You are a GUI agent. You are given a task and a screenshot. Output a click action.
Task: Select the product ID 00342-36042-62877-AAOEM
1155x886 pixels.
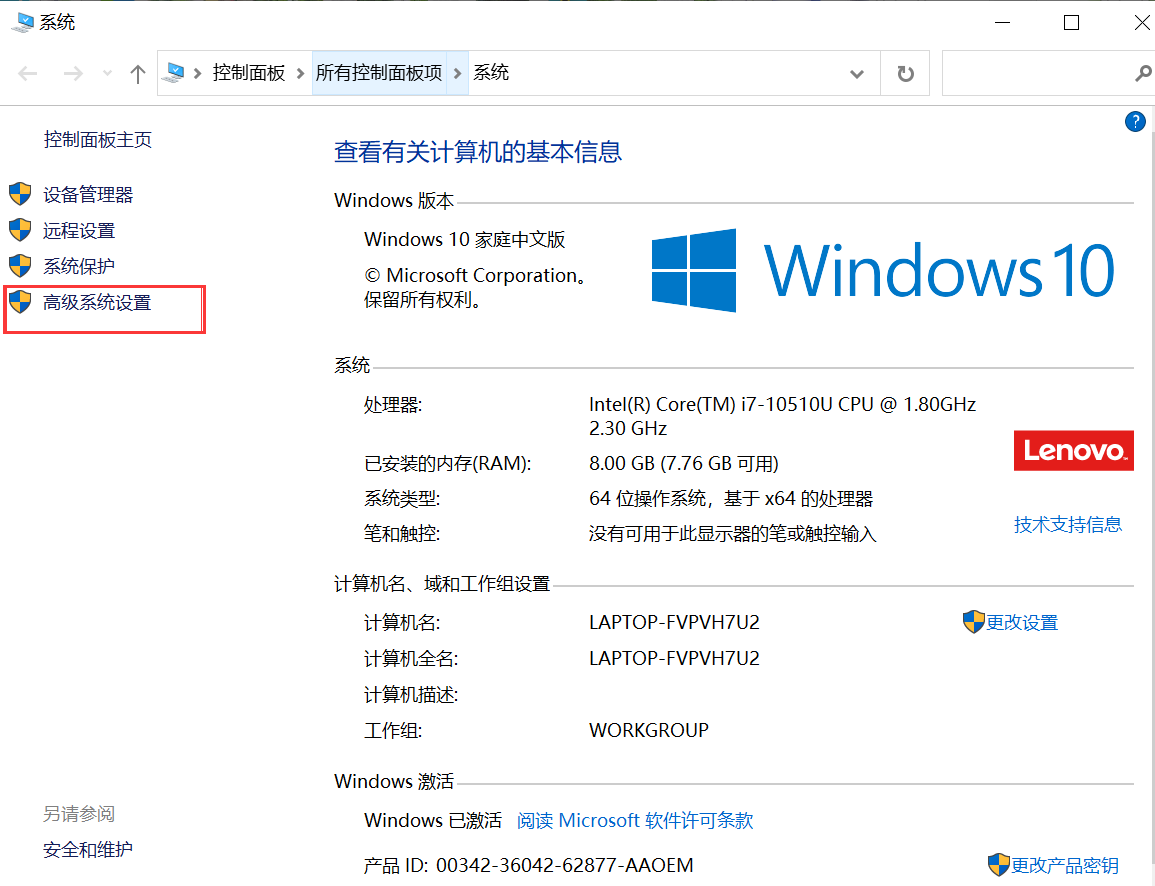coord(565,865)
